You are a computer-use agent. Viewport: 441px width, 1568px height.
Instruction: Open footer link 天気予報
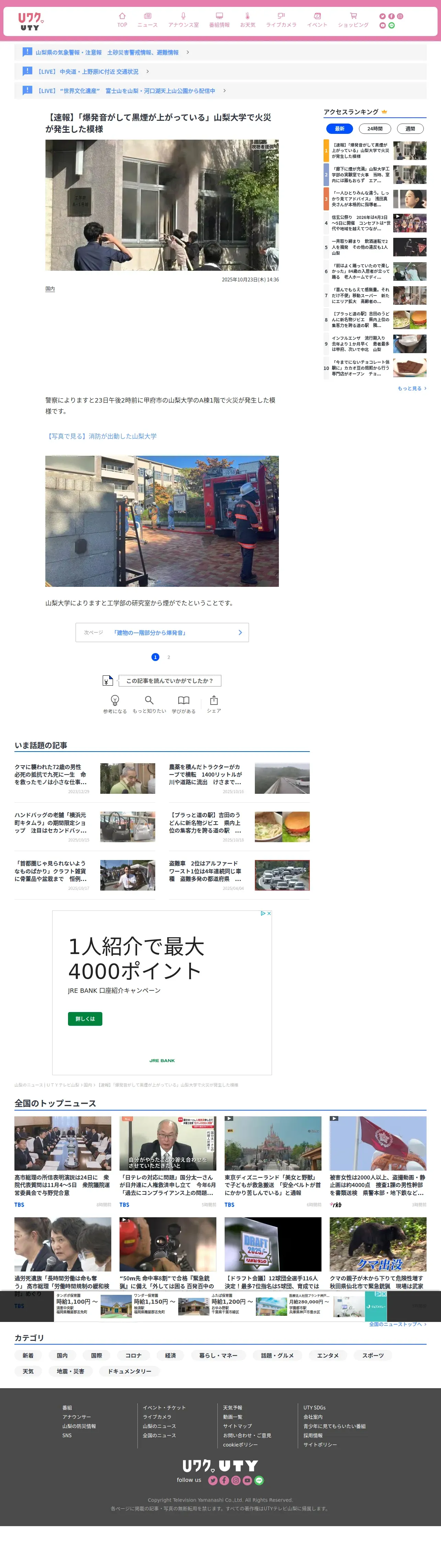point(233,1408)
